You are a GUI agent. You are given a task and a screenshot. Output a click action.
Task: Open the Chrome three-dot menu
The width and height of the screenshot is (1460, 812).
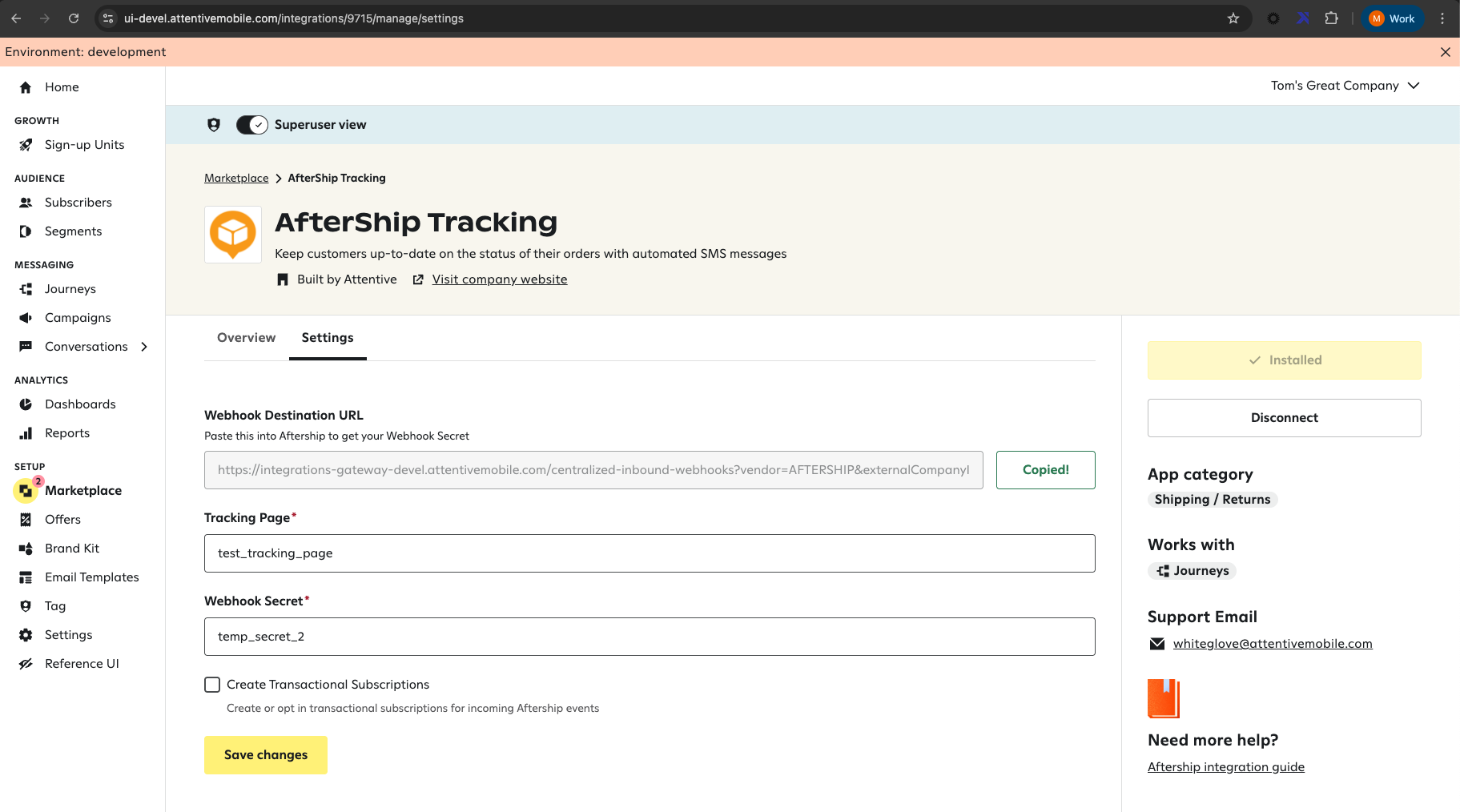(x=1442, y=18)
